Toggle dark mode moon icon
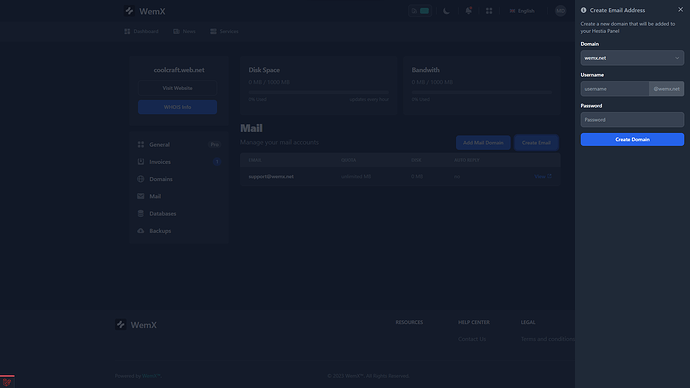 coord(446,11)
